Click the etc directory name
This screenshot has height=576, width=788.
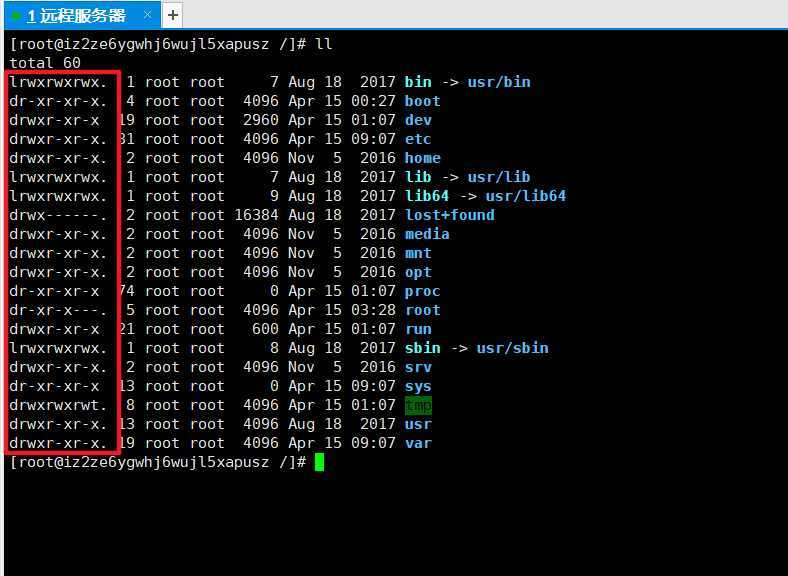pyautogui.click(x=418, y=139)
